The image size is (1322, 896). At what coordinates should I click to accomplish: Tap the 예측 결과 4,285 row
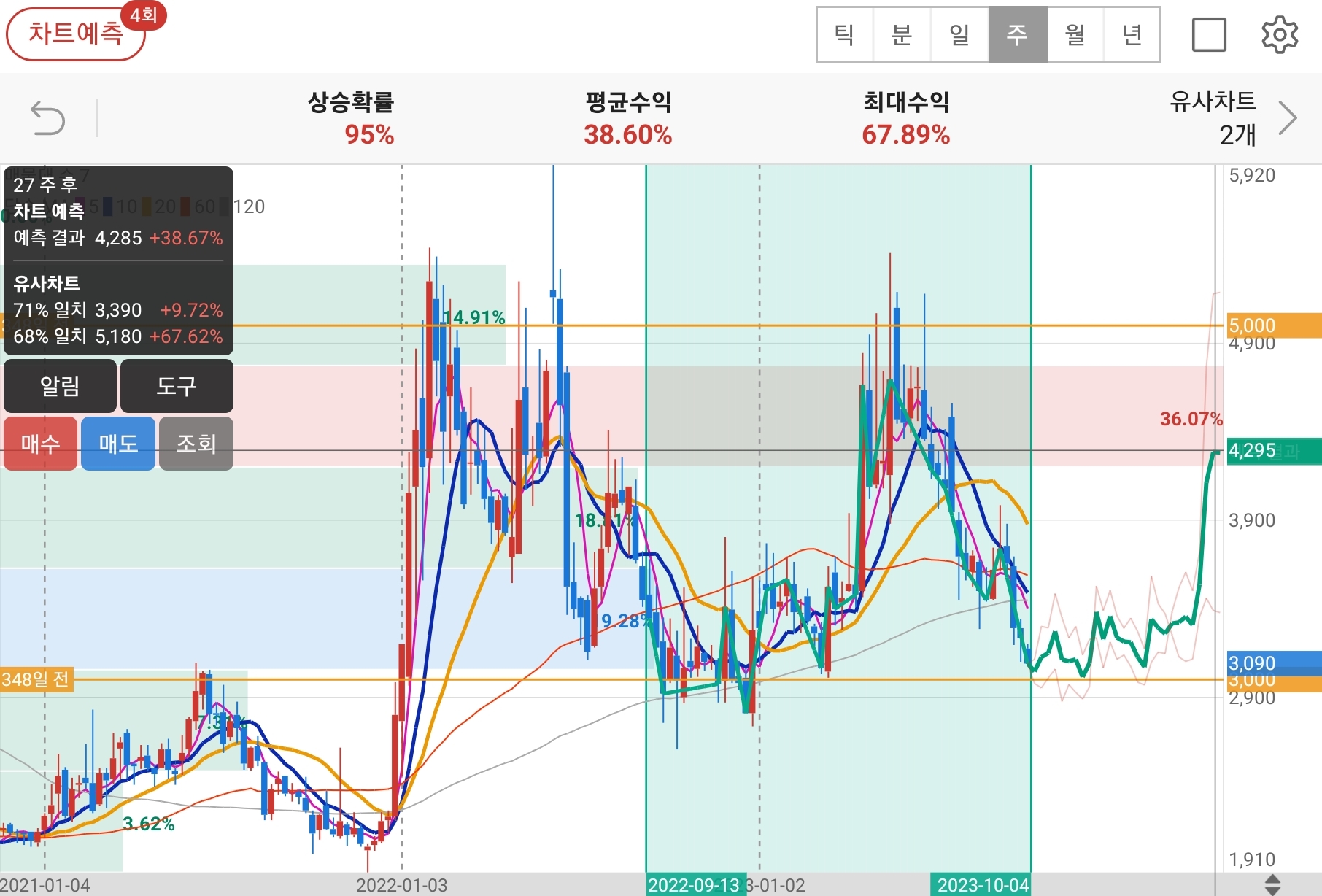point(118,238)
